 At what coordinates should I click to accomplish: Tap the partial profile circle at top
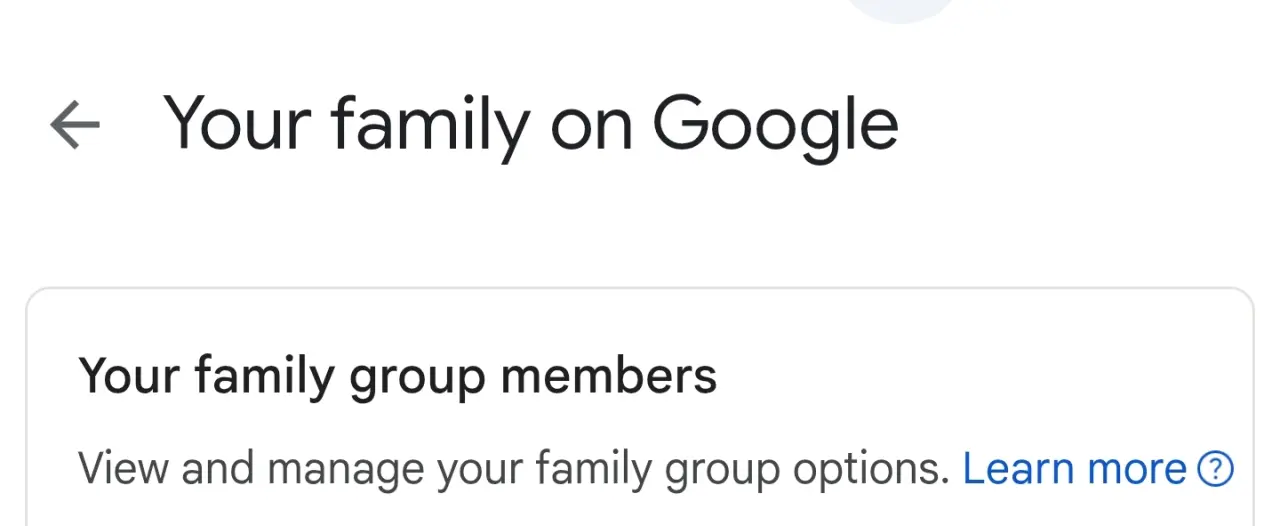pyautogui.click(x=900, y=10)
